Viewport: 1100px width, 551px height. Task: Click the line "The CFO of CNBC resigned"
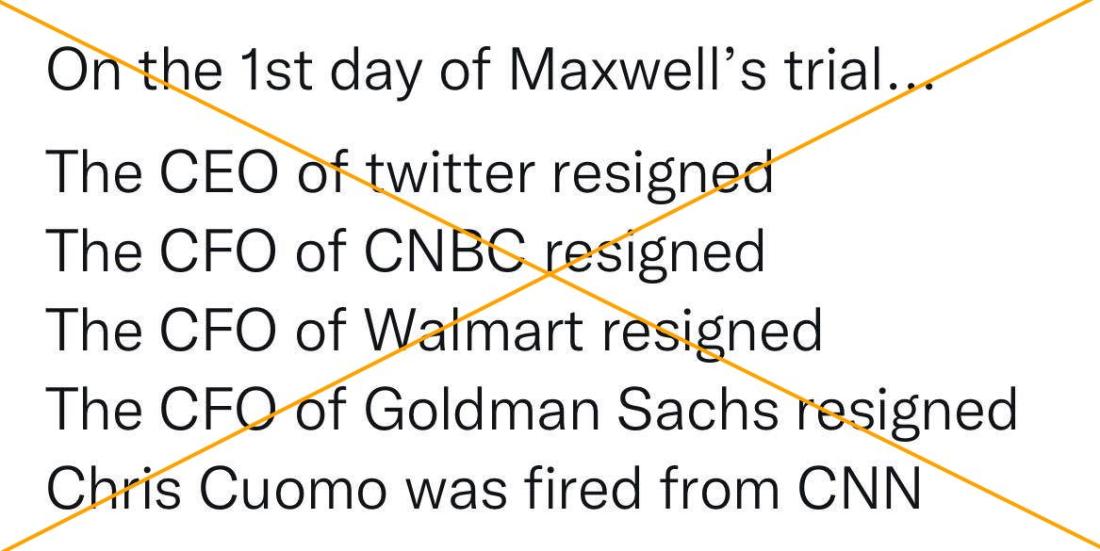click(405, 251)
